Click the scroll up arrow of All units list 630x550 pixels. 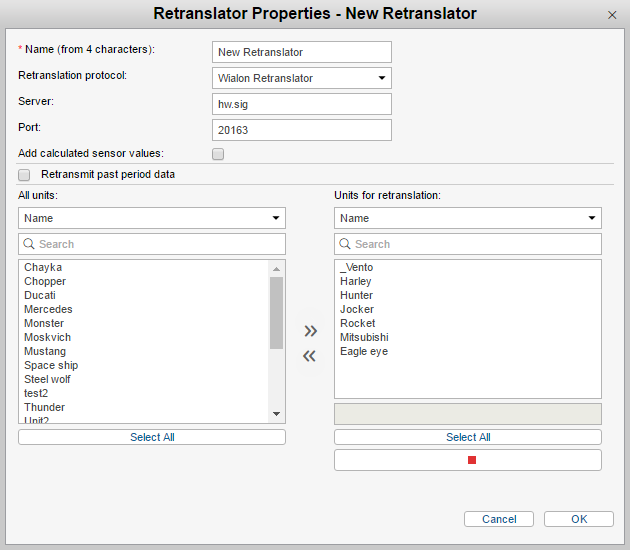point(276,269)
